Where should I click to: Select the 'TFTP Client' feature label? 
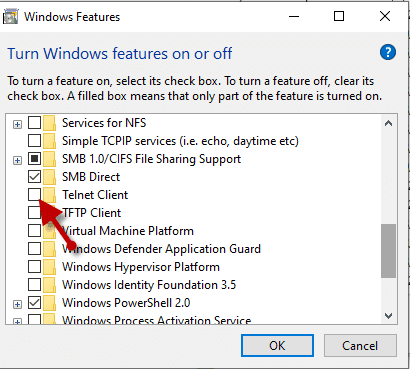92,213
